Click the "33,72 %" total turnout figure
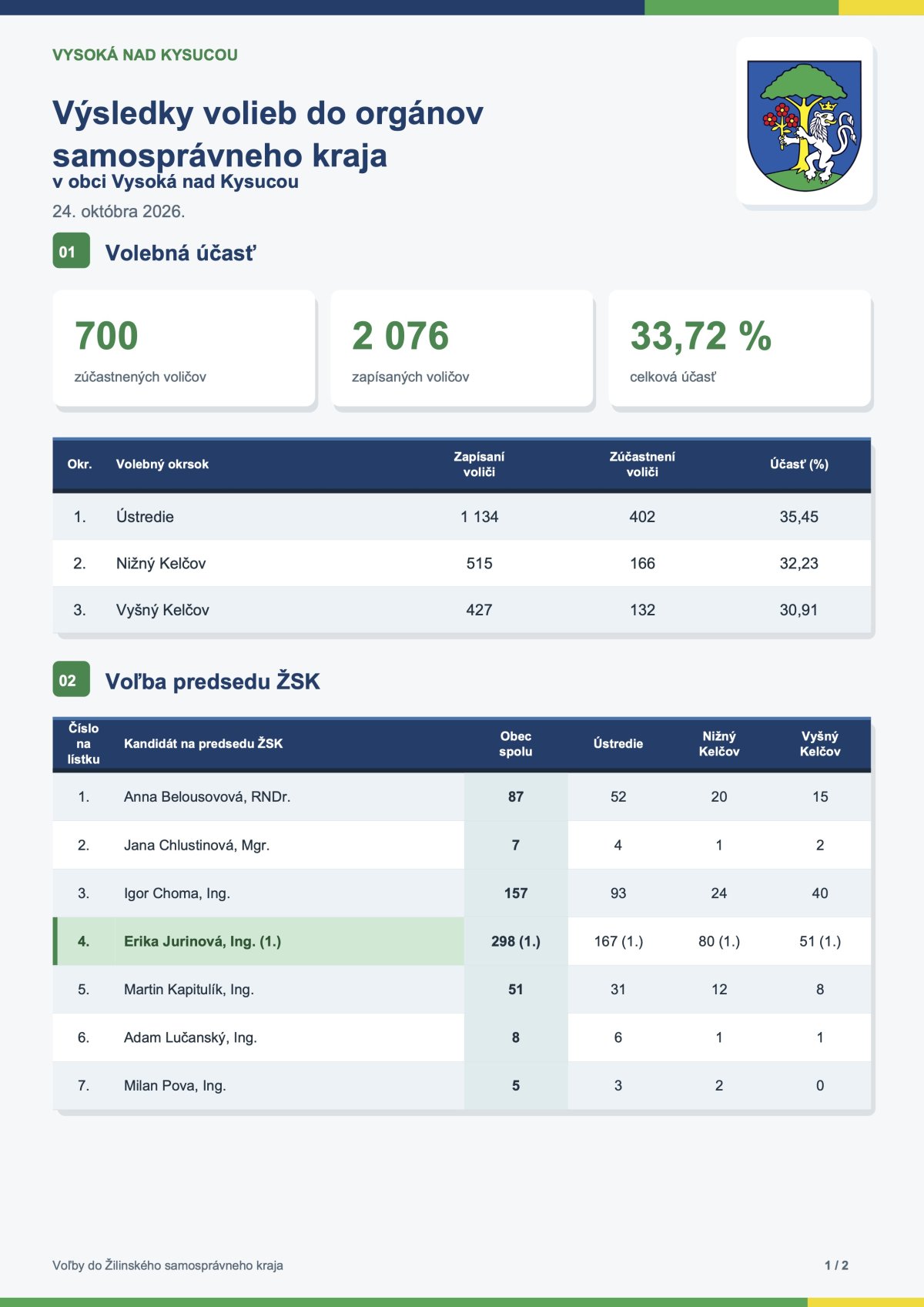The image size is (924, 1307). point(701,336)
